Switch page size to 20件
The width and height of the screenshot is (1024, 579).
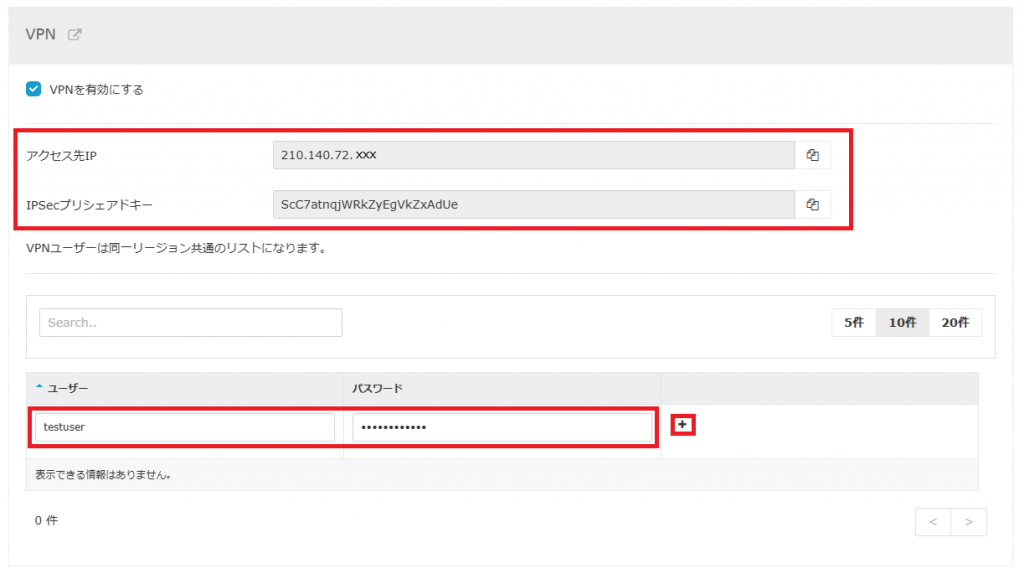click(x=955, y=322)
